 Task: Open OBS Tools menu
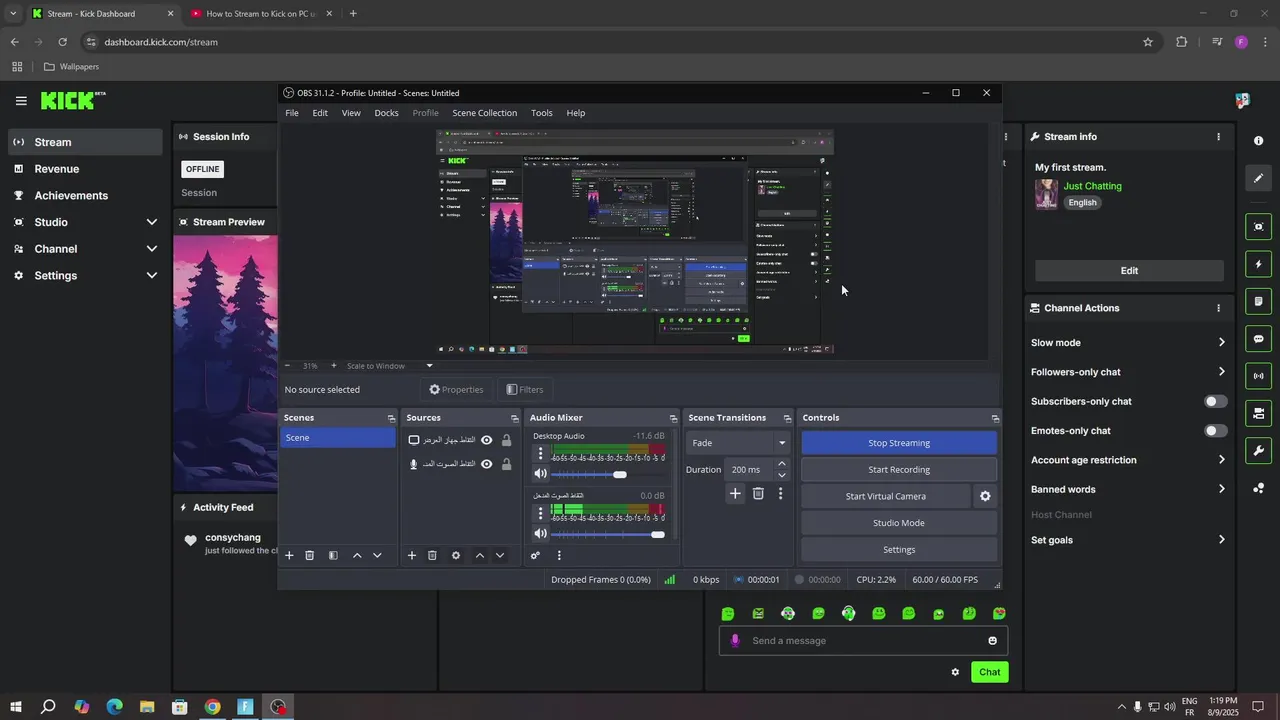pos(542,113)
